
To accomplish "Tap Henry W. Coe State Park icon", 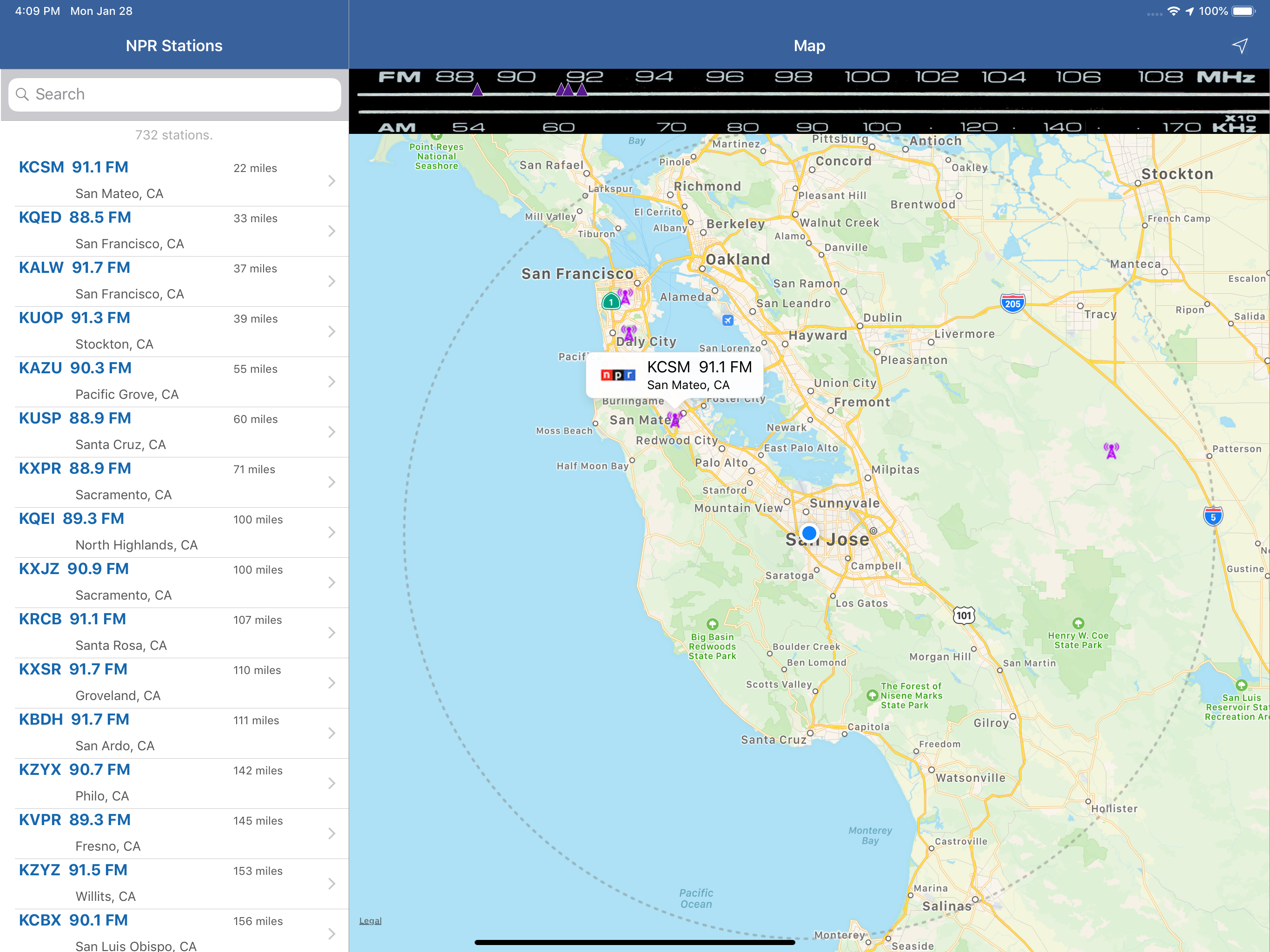I will pos(1078,623).
